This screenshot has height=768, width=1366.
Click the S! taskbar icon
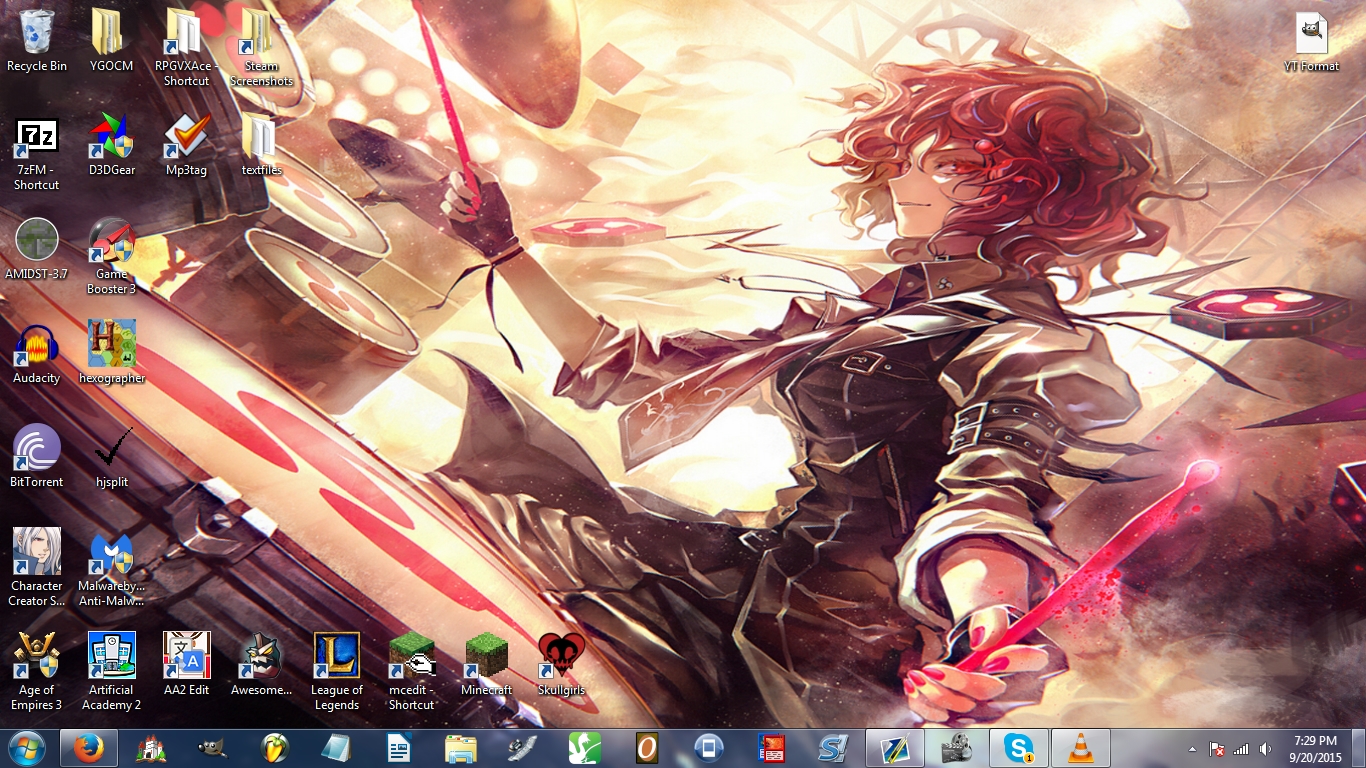833,748
